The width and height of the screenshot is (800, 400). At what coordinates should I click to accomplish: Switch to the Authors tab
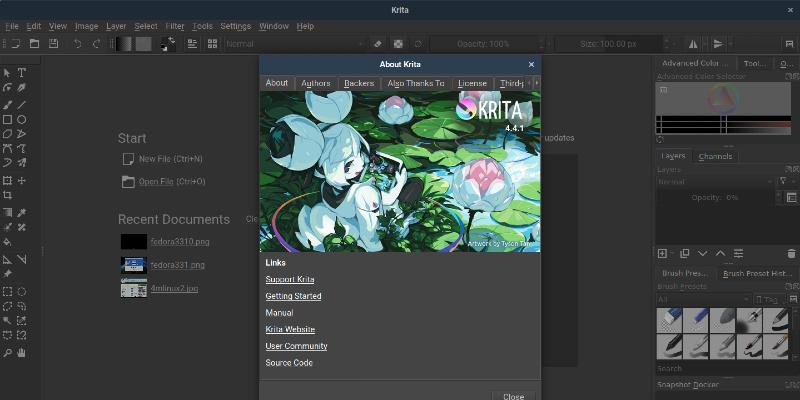click(316, 84)
